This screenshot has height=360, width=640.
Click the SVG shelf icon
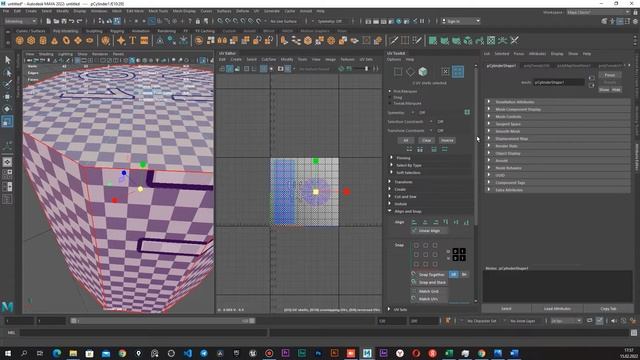point(144,40)
